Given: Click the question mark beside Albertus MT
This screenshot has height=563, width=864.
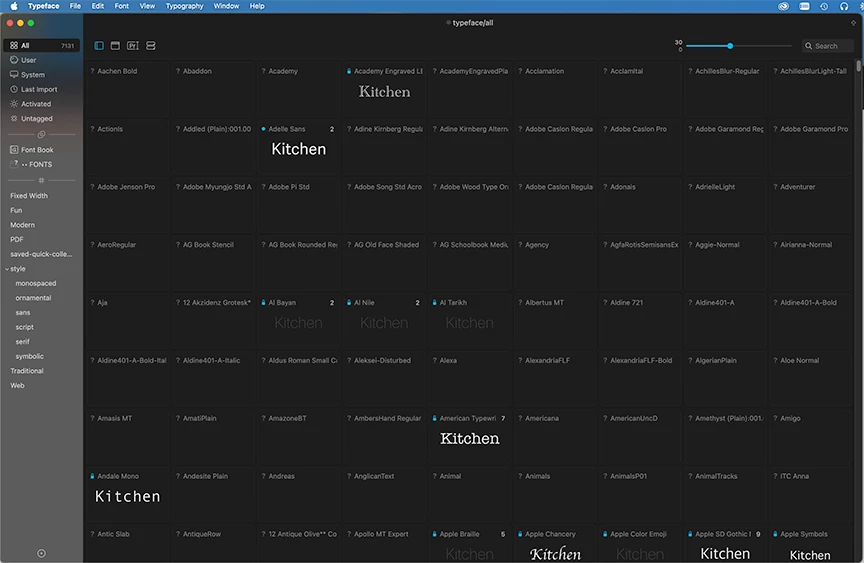Looking at the screenshot, I should (520, 302).
